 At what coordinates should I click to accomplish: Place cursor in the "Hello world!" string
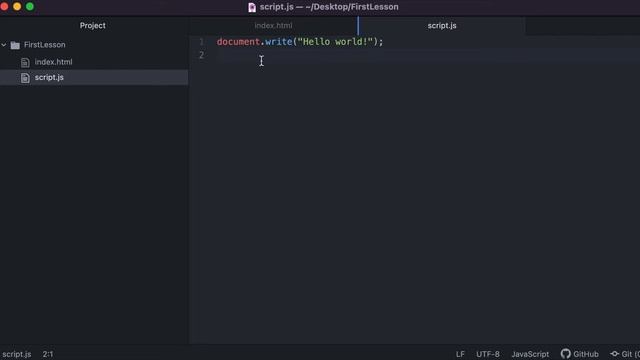pyautogui.click(x=335, y=42)
